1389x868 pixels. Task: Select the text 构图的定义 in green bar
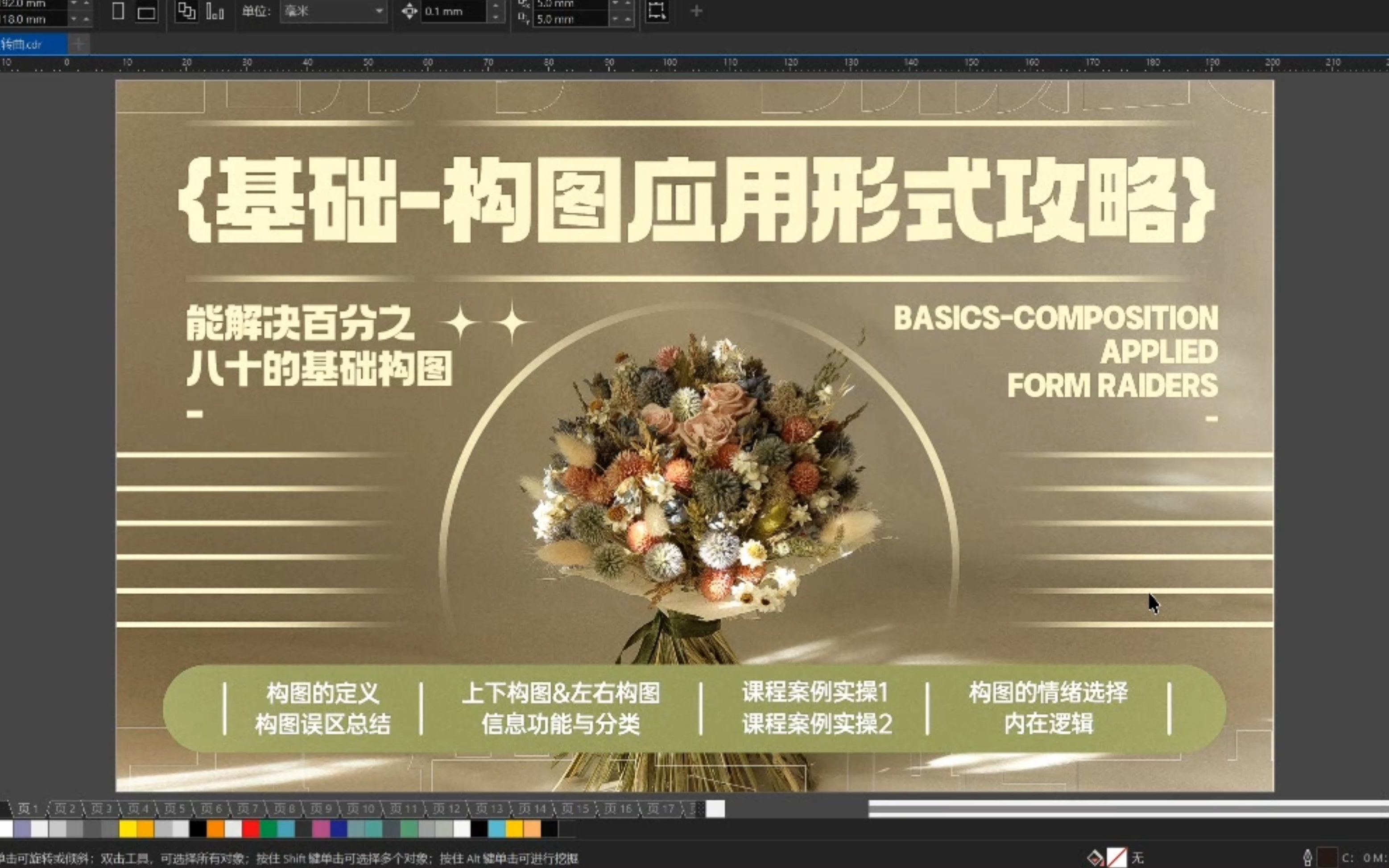(x=322, y=693)
